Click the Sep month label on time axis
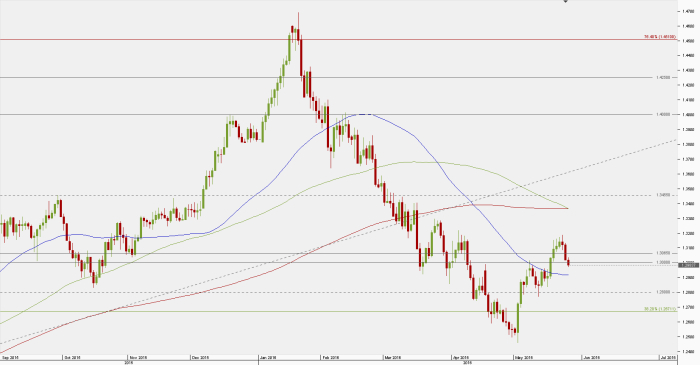Viewport: 700px width, 365px height. [x=10, y=357]
